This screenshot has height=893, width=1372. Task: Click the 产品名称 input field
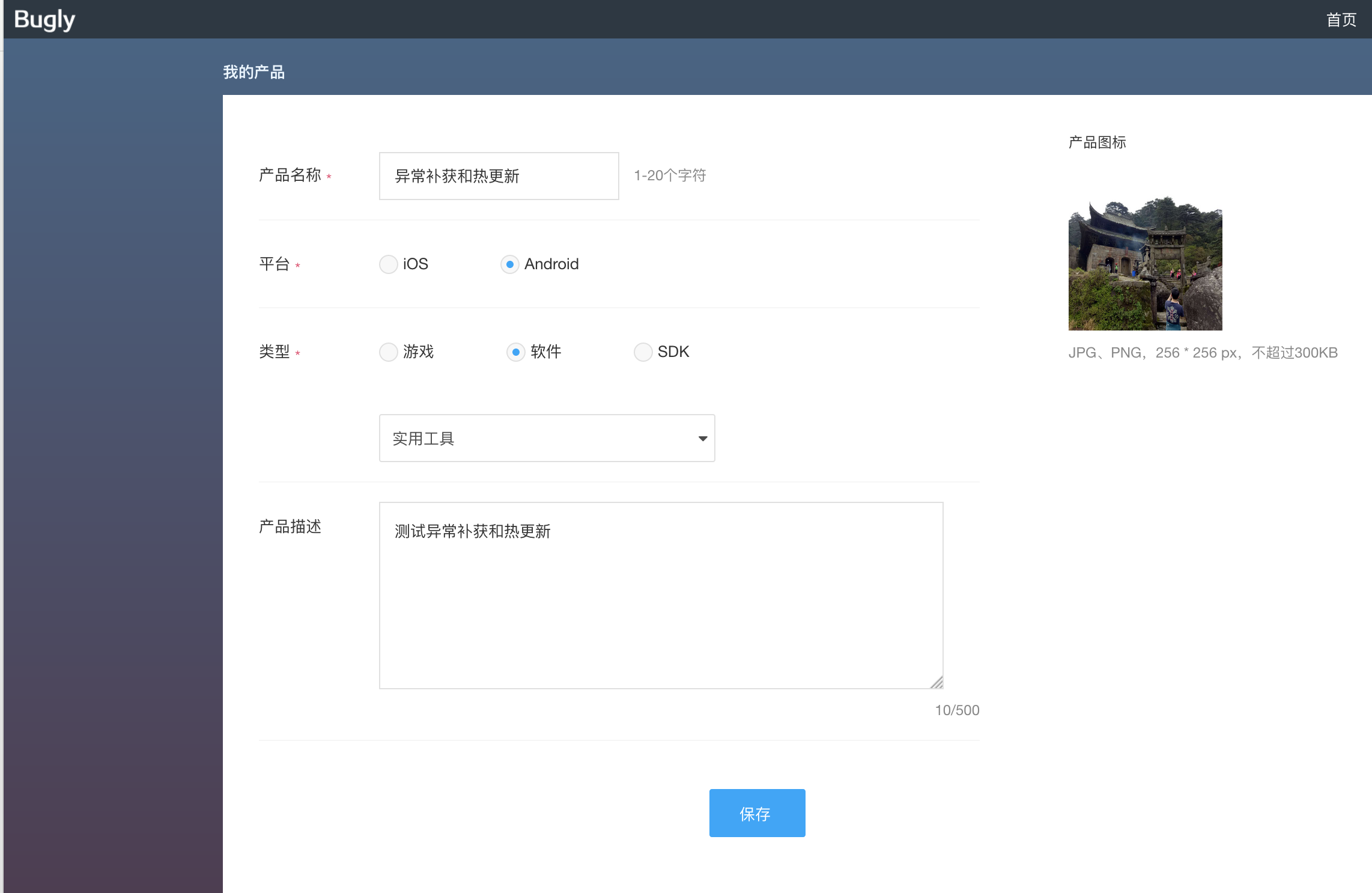pos(499,176)
